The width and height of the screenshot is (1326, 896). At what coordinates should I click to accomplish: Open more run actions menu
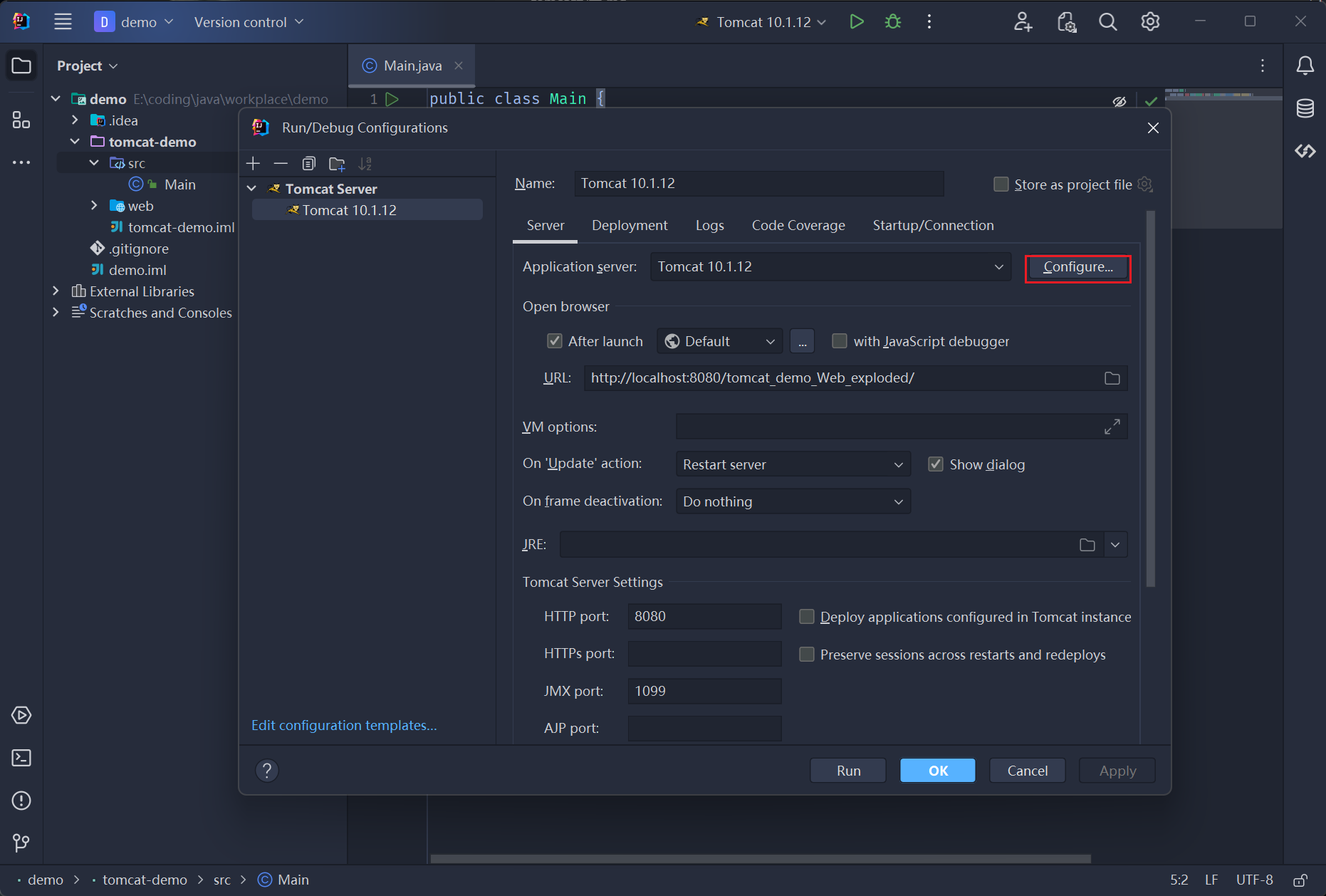[929, 22]
